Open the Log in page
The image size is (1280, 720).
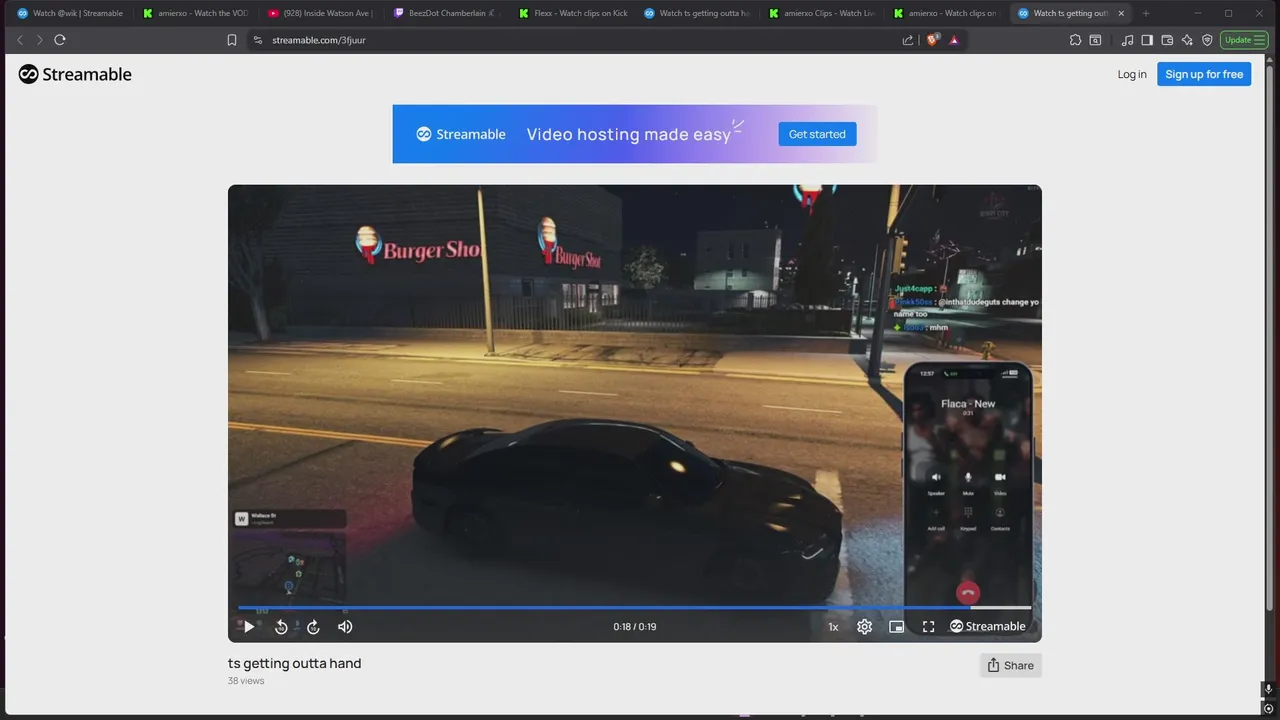[1132, 74]
